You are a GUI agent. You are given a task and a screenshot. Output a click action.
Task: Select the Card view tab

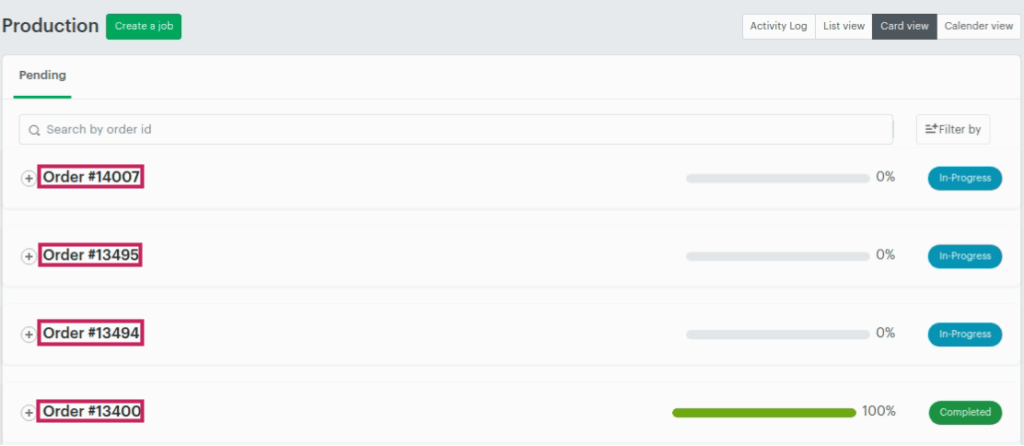coord(904,26)
